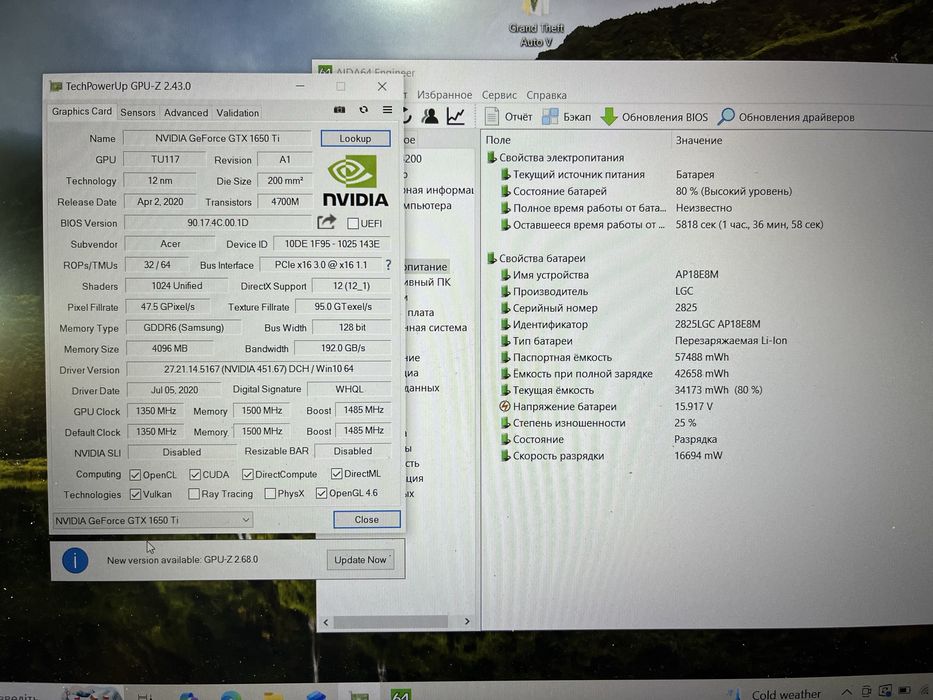
Task: Toggle the OpenCL checkbox
Action: (135, 475)
